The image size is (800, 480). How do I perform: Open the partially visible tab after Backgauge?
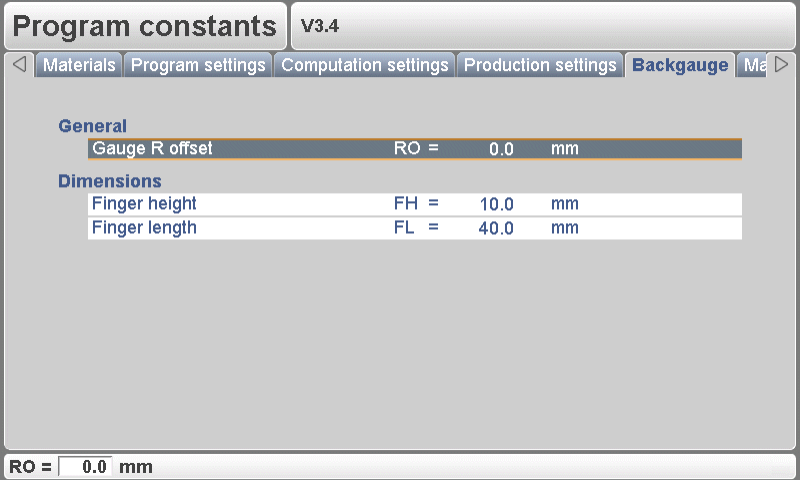(754, 66)
